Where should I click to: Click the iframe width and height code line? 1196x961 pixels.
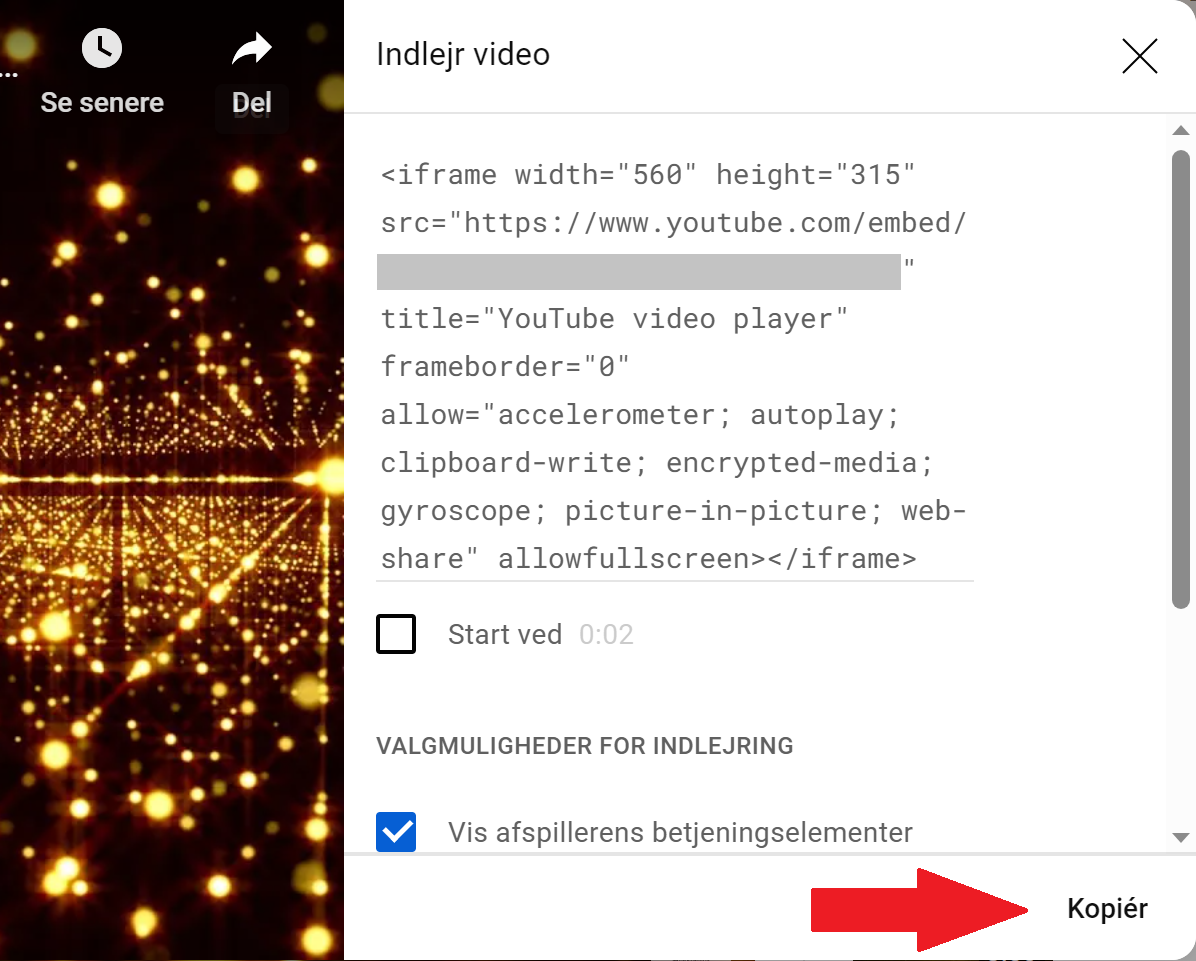(x=648, y=175)
